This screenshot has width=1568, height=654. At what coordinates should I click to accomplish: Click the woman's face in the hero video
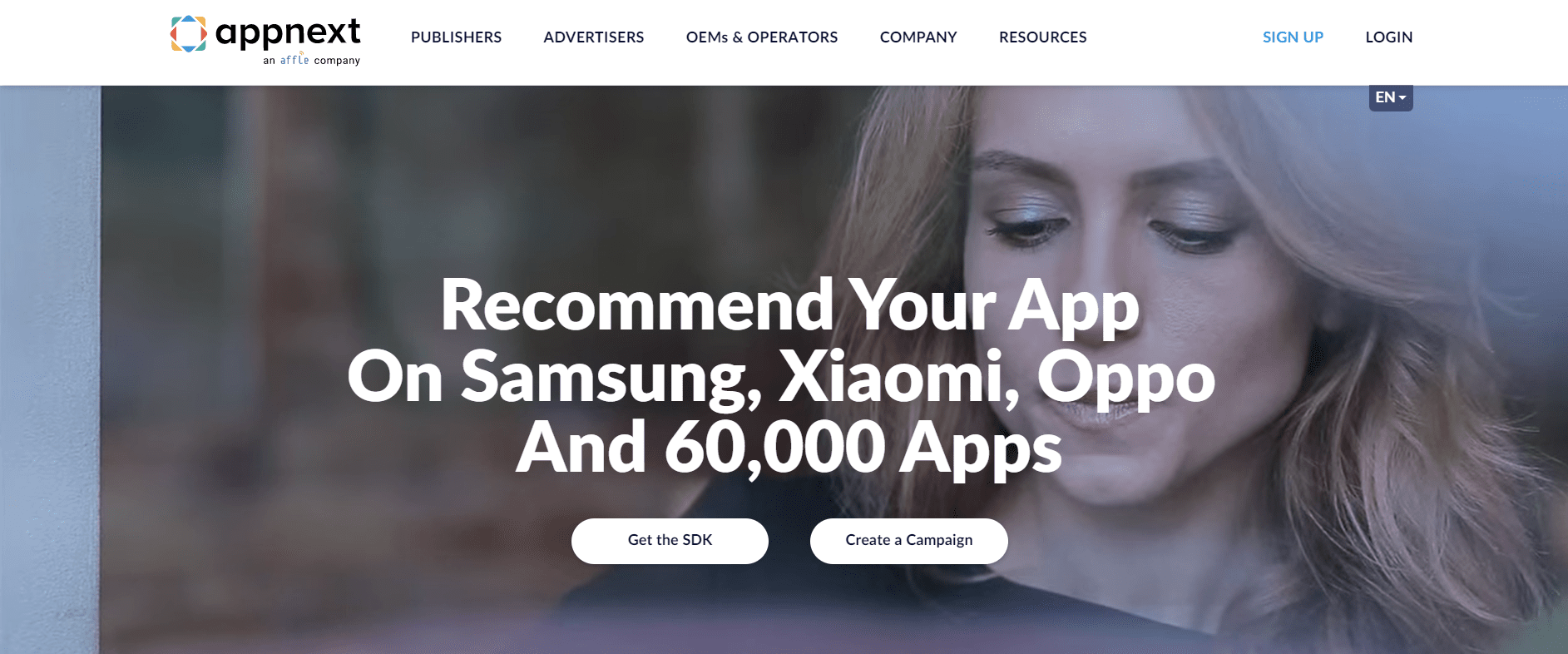[x=1106, y=283]
